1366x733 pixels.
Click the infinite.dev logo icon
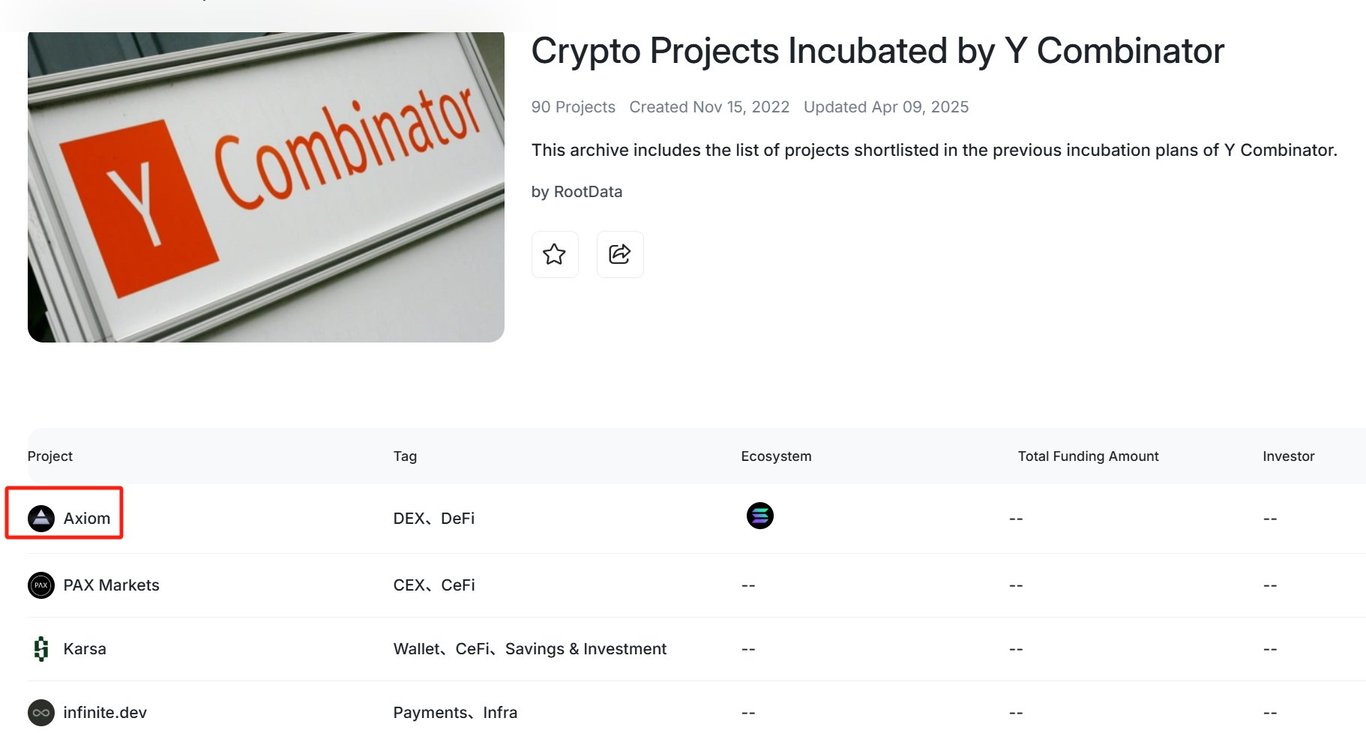click(x=41, y=713)
